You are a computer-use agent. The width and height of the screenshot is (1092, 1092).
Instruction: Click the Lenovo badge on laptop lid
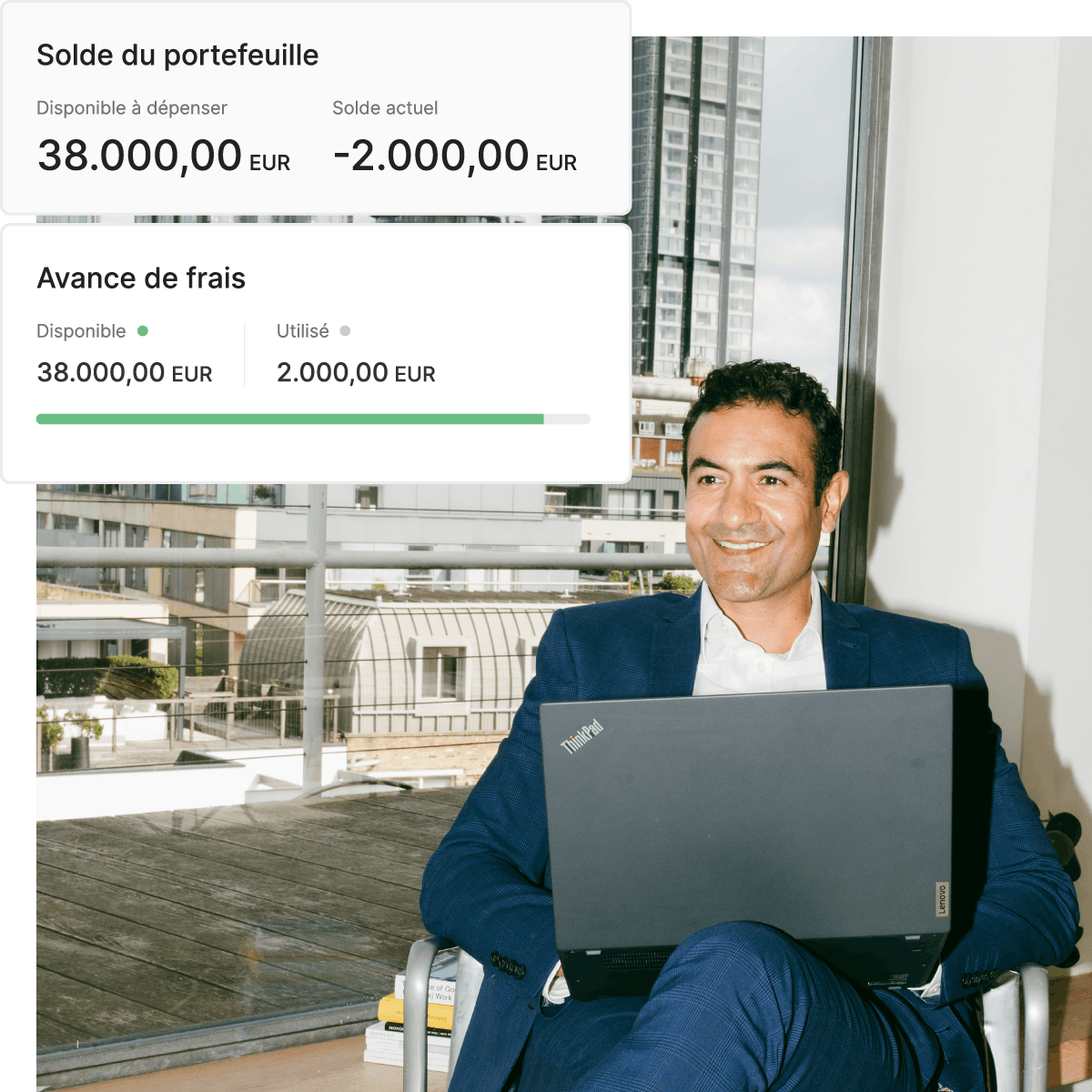point(942,899)
